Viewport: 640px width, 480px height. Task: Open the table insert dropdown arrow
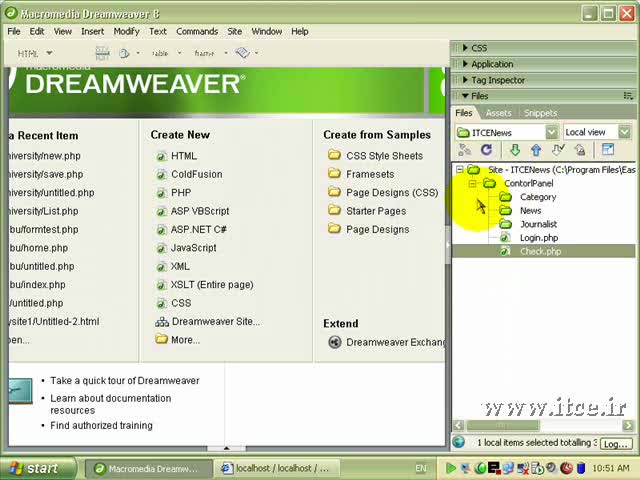[x=180, y=53]
